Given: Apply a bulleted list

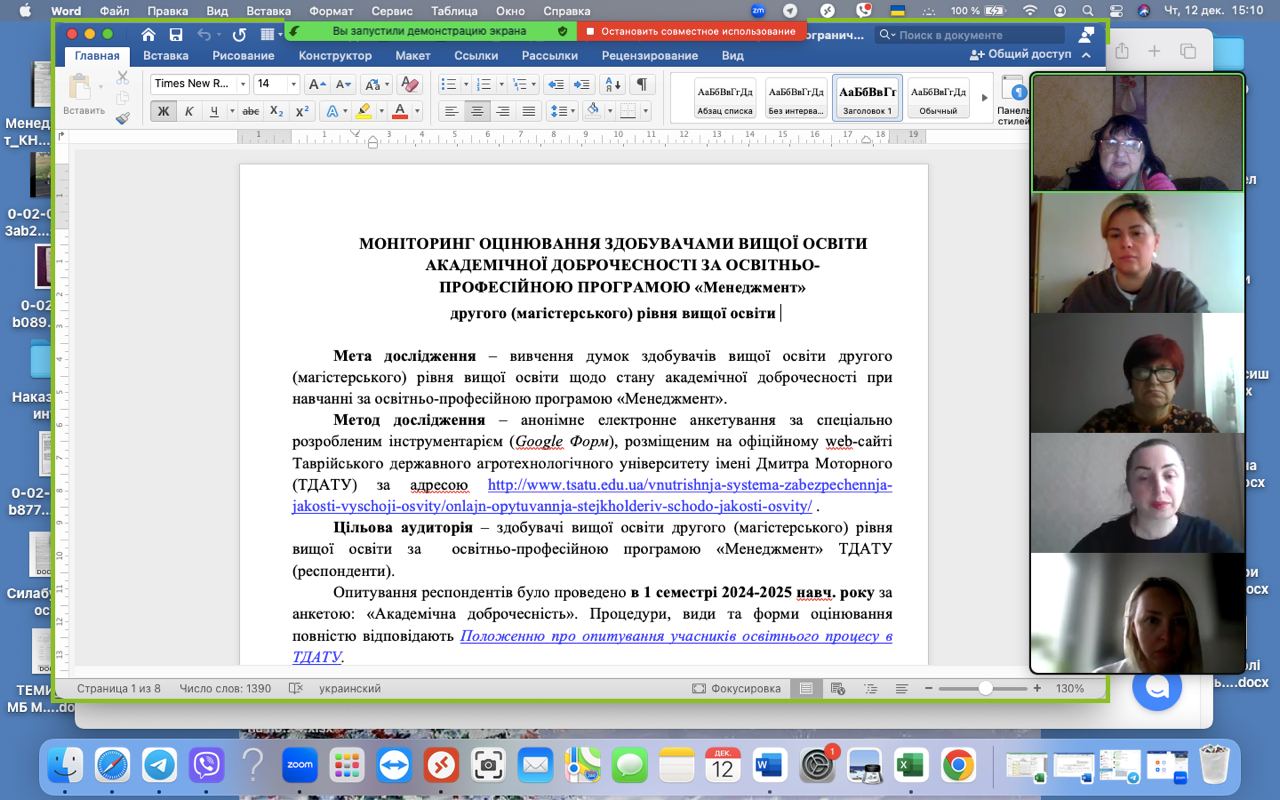Looking at the screenshot, I should point(450,84).
